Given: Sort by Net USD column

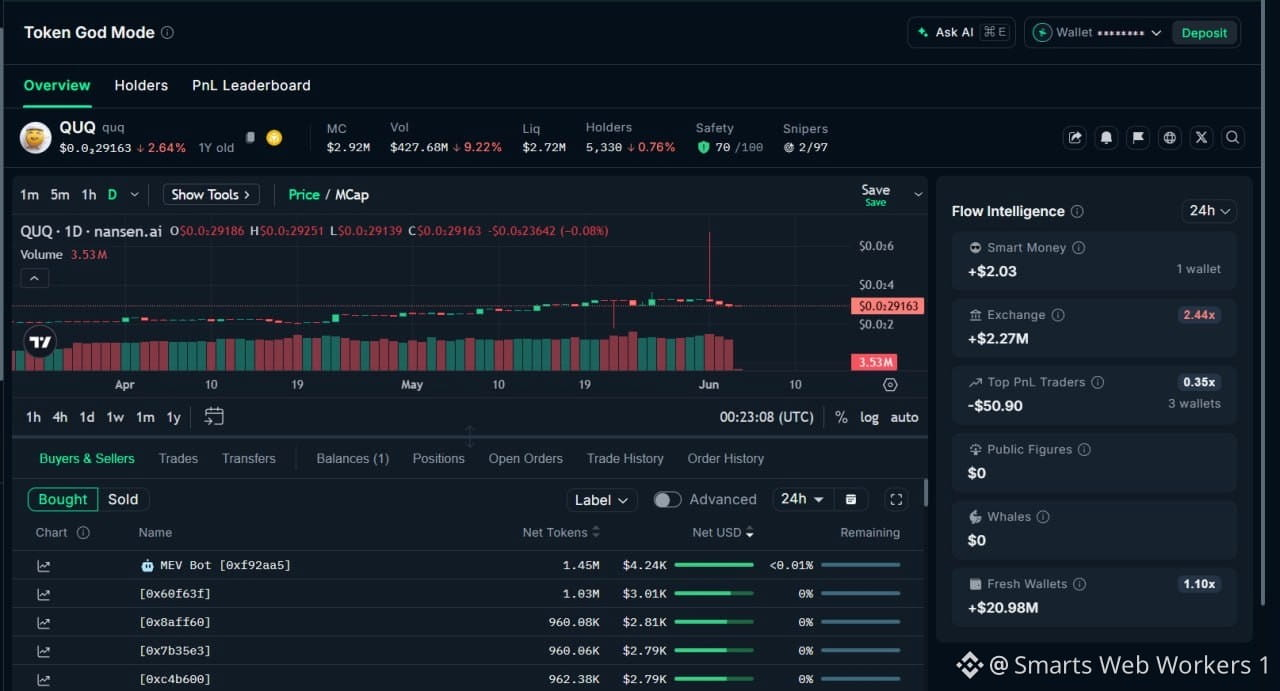Looking at the screenshot, I should pyautogui.click(x=723, y=532).
